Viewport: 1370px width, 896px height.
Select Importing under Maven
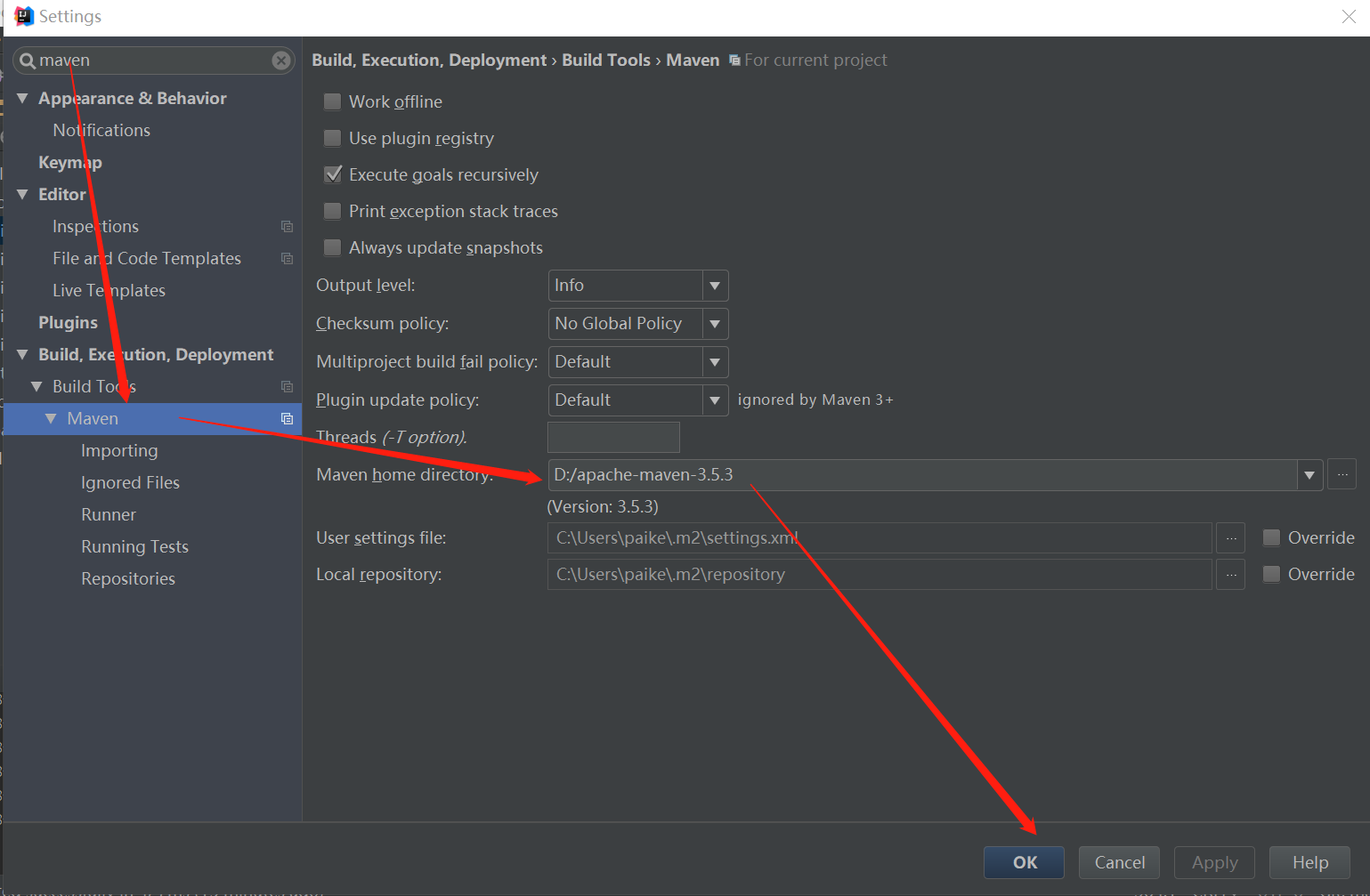119,450
